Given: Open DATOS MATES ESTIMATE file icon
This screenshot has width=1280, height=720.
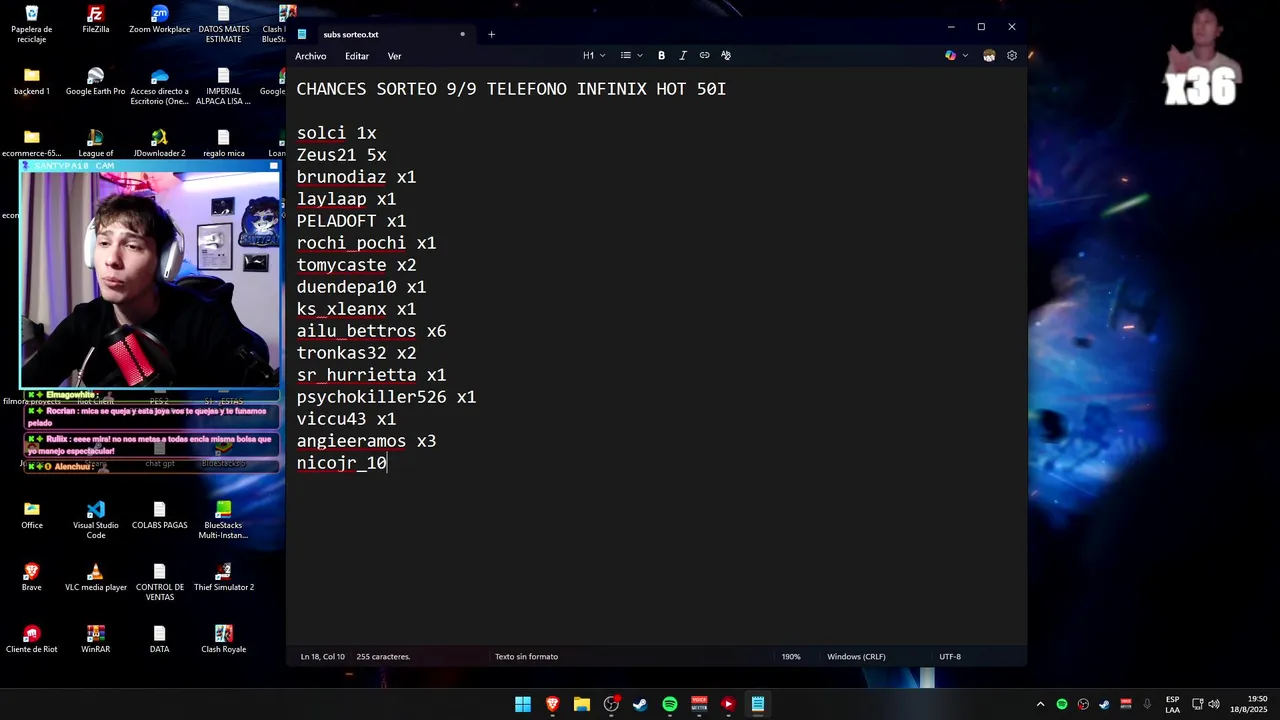Looking at the screenshot, I should [224, 22].
